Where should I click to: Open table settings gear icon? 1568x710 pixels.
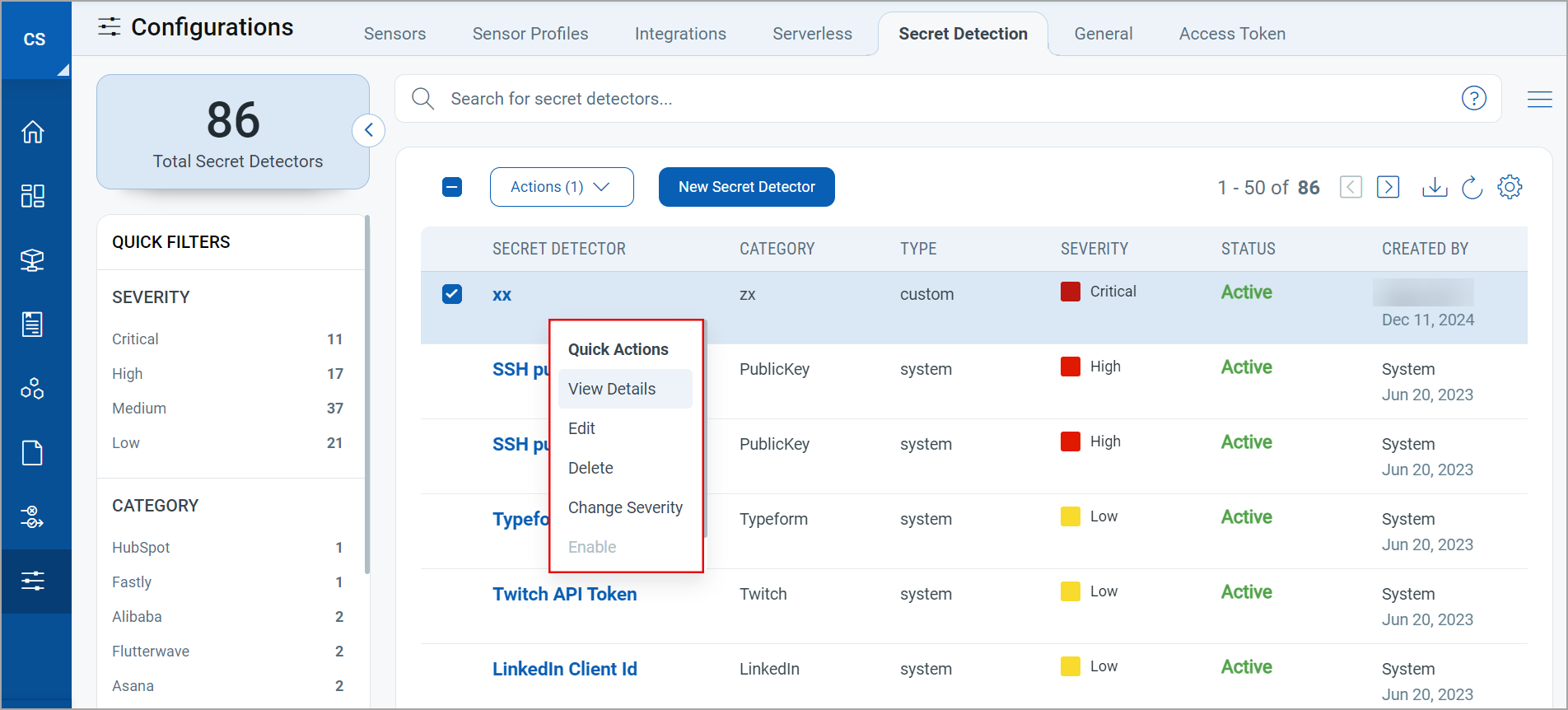1510,187
